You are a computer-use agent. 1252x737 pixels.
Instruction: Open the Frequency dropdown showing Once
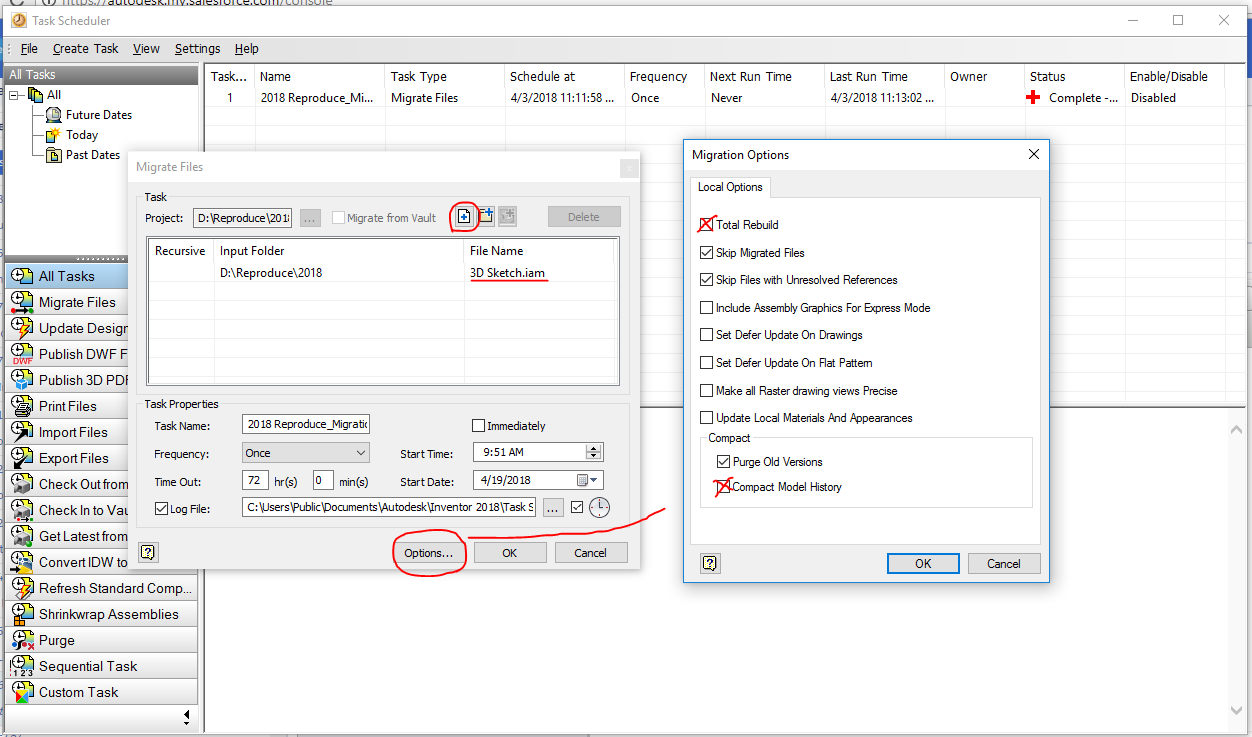pyautogui.click(x=306, y=453)
